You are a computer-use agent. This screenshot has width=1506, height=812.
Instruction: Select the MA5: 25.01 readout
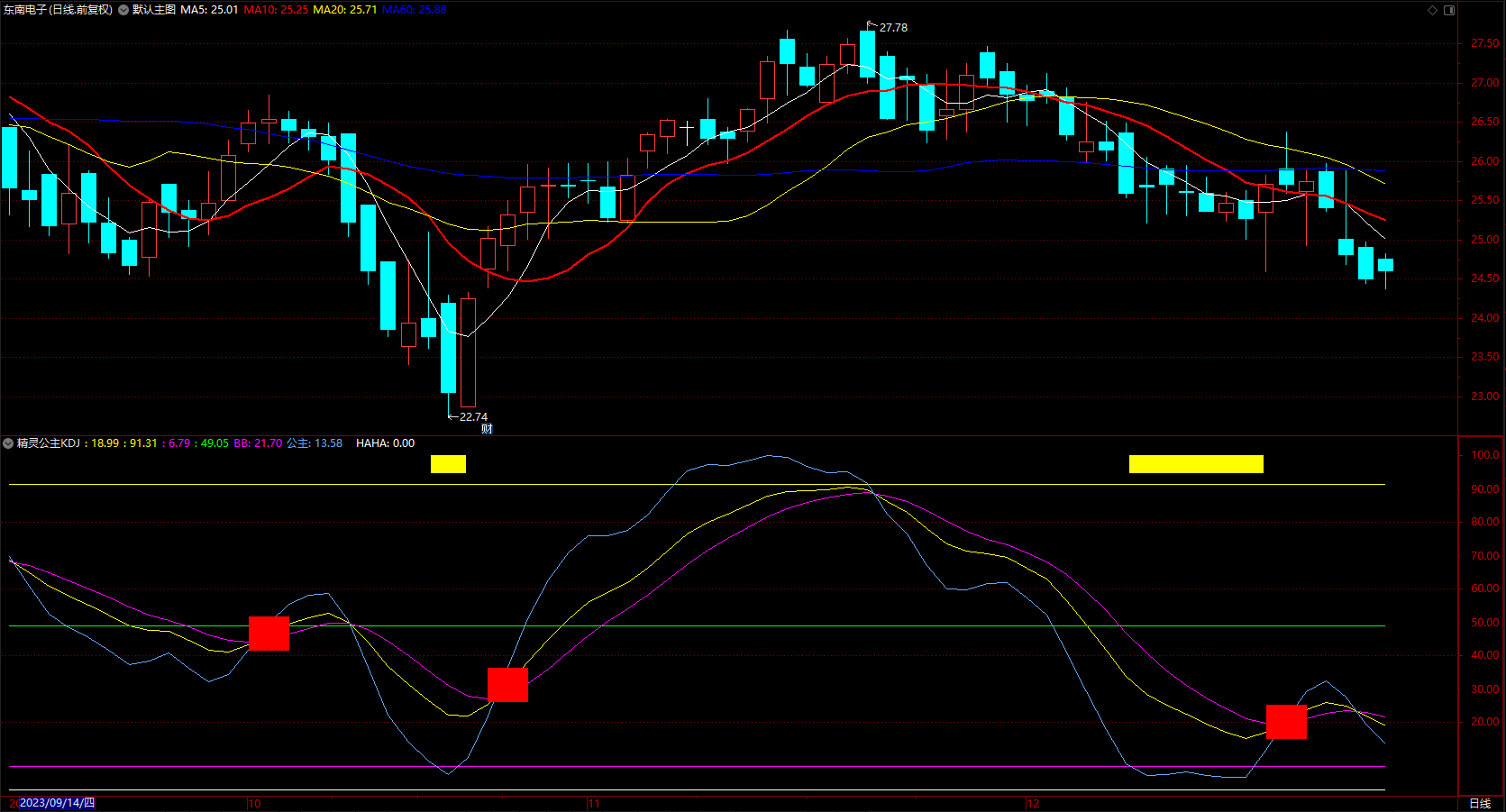pos(209,10)
